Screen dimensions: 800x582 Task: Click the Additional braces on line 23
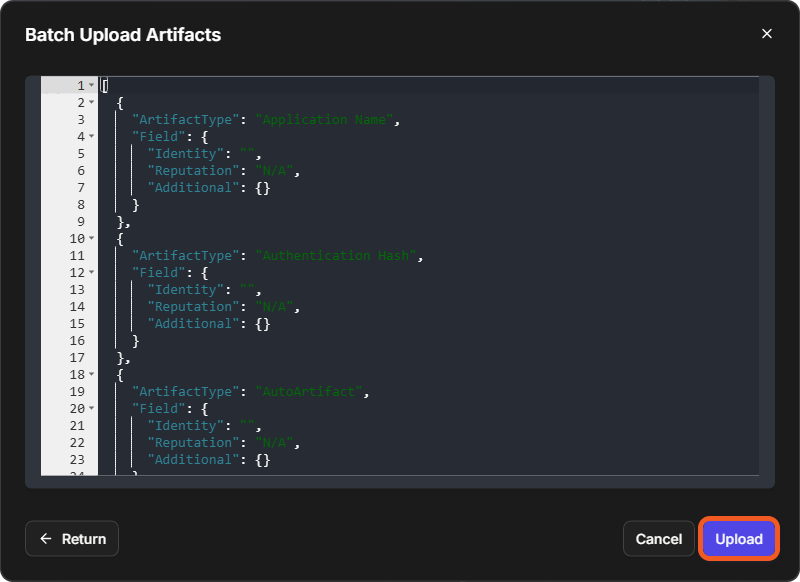[x=262, y=460]
